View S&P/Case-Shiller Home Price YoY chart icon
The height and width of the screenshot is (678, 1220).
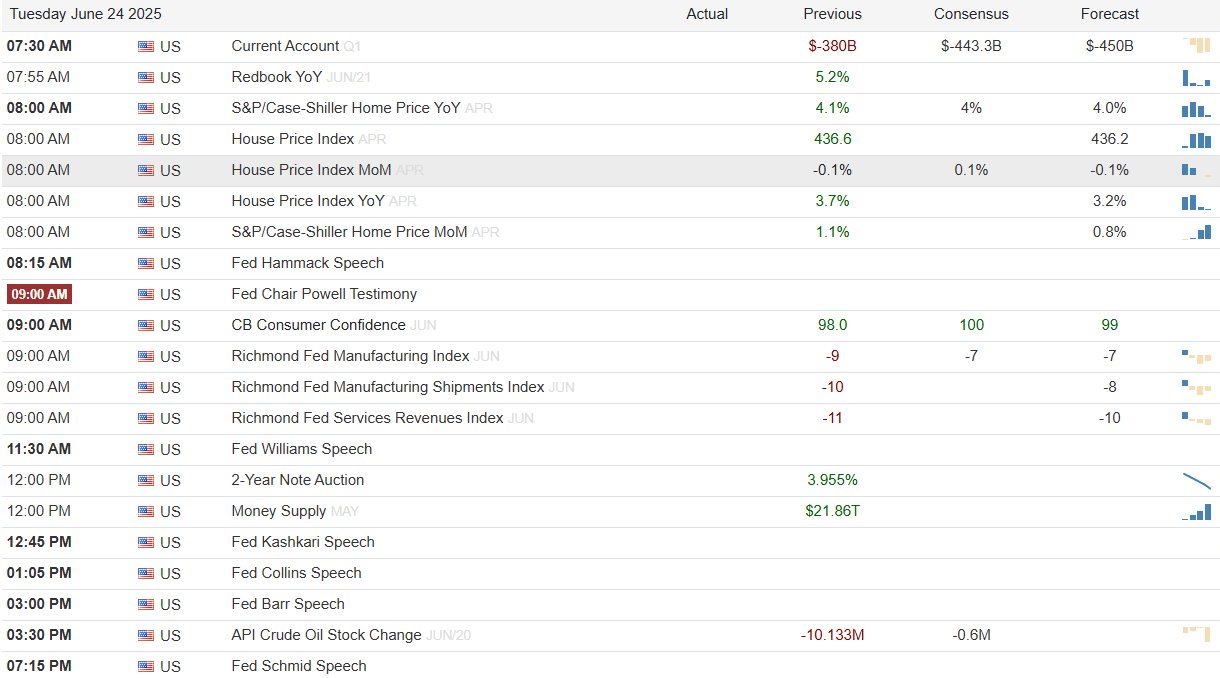[1197, 108]
